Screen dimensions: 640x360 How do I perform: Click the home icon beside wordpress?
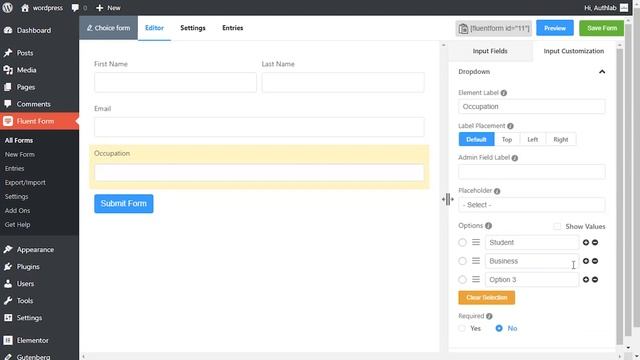[25, 8]
